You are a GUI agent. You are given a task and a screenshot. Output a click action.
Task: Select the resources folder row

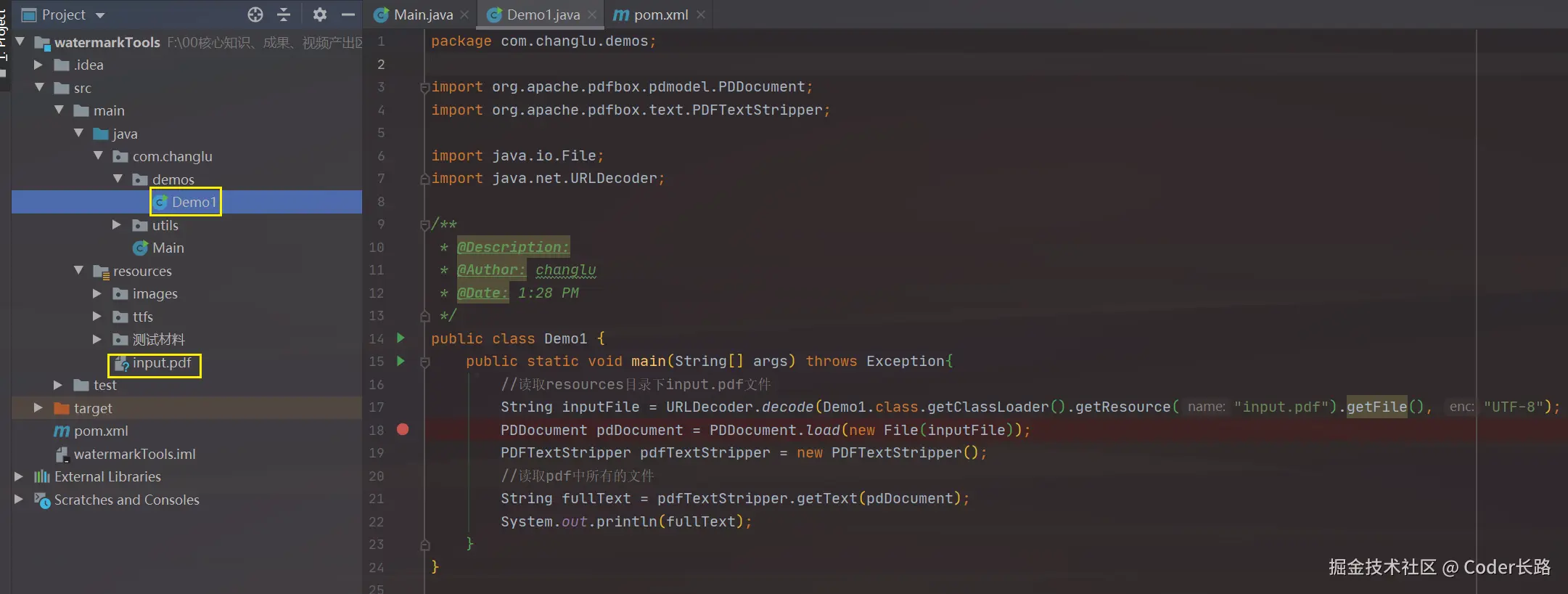[186, 271]
